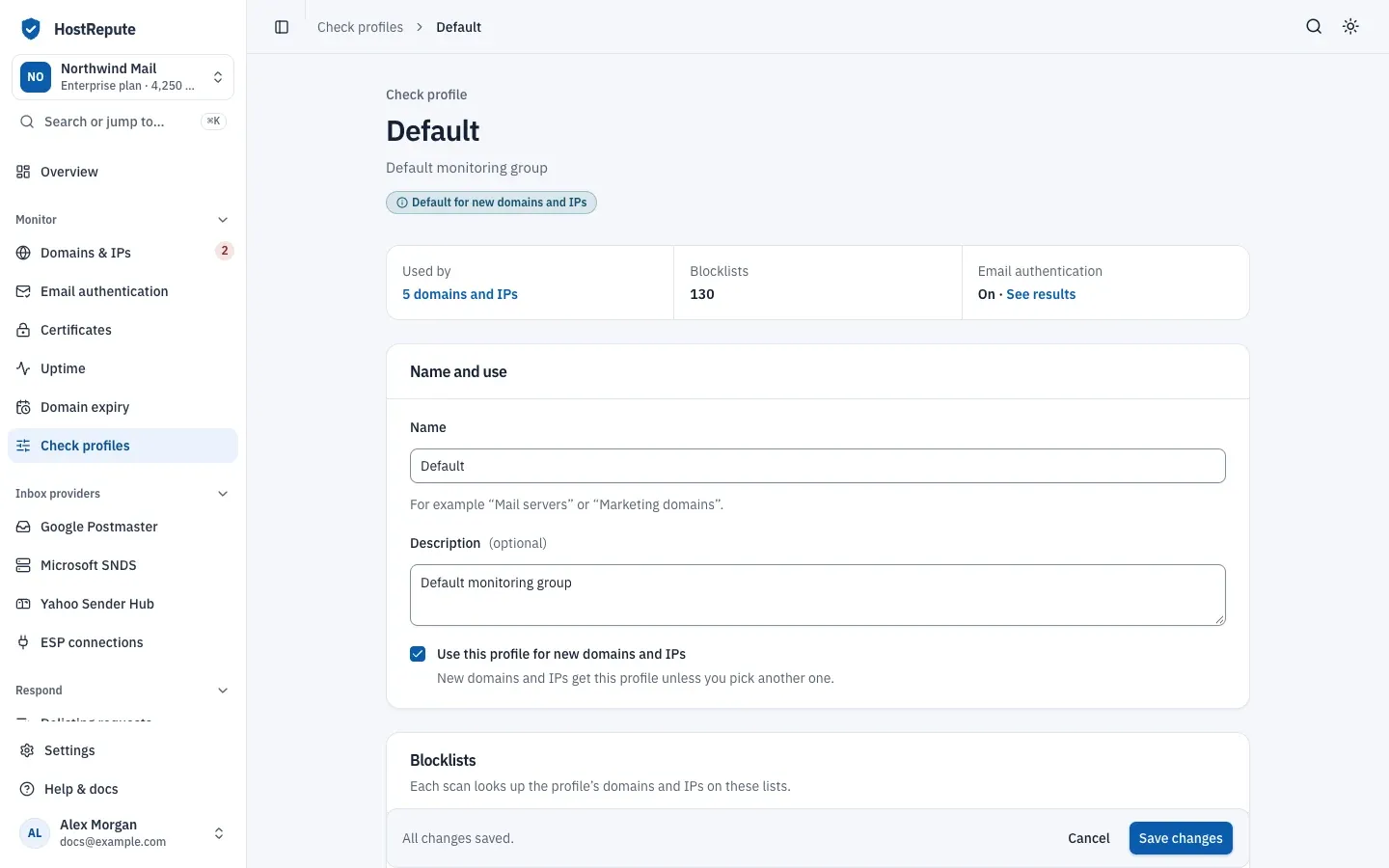Image resolution: width=1389 pixels, height=868 pixels.
Task: Open ESP connections
Action: pos(123,642)
